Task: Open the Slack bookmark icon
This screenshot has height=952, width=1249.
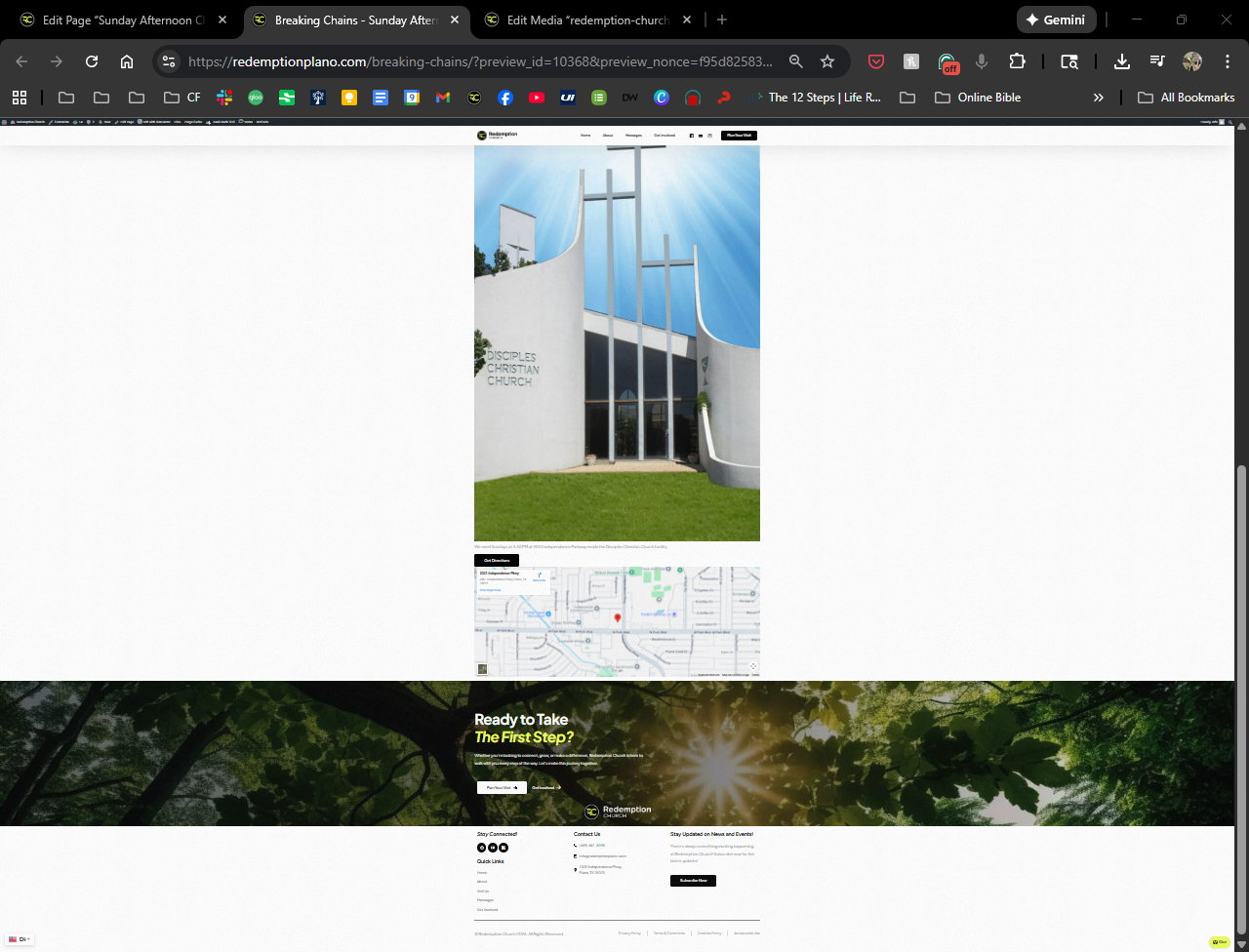Action: [224, 98]
